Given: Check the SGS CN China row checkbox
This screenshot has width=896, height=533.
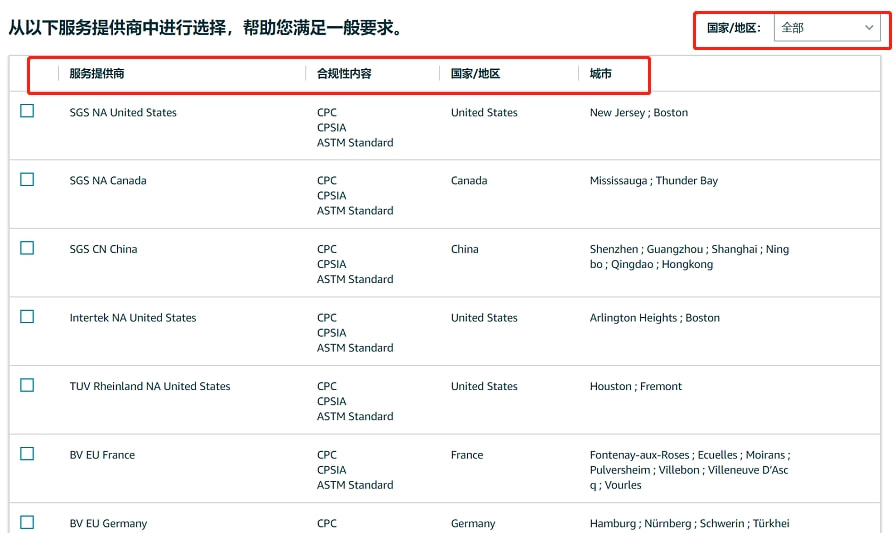Looking at the screenshot, I should click(x=27, y=248).
